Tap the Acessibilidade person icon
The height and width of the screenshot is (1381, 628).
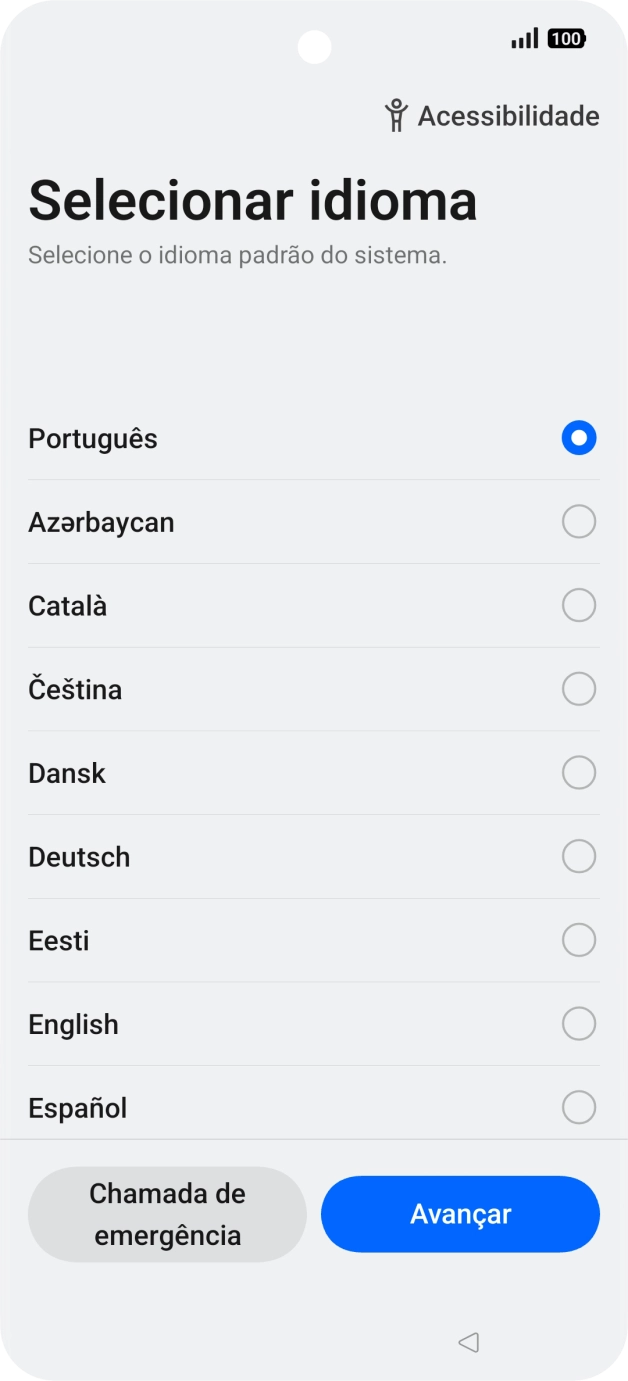click(396, 116)
